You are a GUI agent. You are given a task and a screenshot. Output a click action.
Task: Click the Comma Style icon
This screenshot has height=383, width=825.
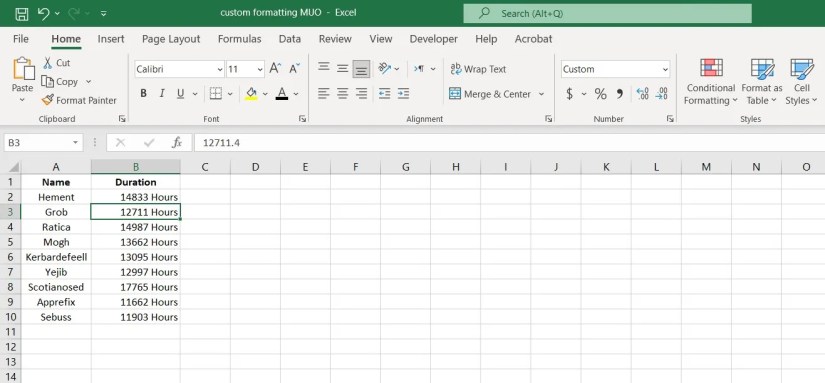619,94
